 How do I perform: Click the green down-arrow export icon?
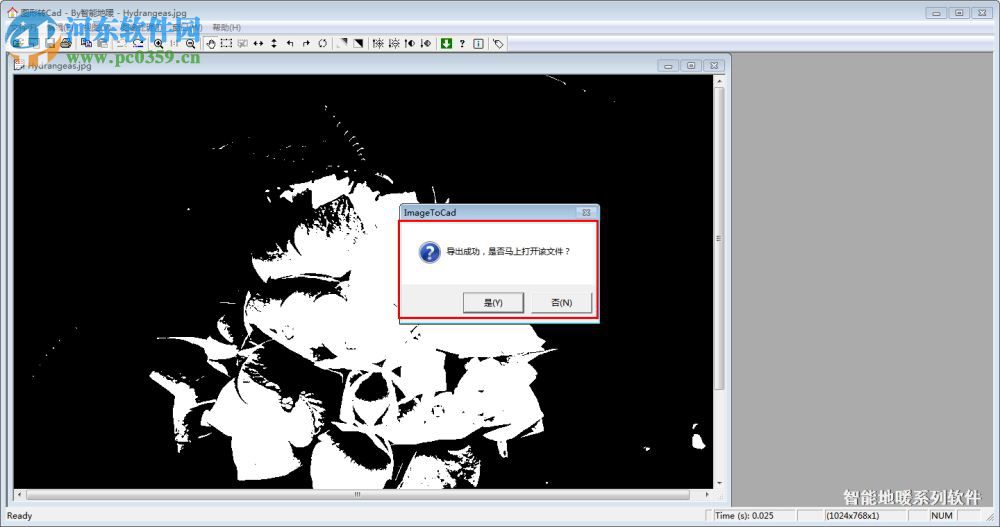click(446, 43)
